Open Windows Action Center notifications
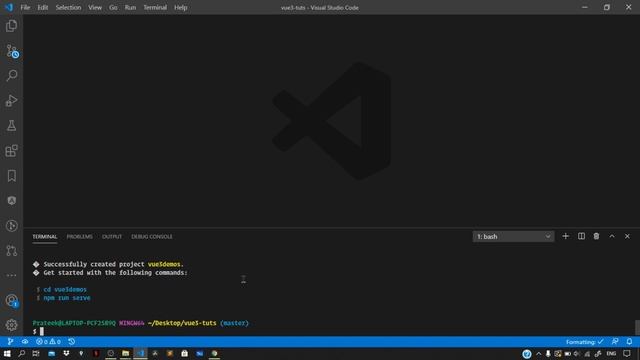 click(627, 353)
